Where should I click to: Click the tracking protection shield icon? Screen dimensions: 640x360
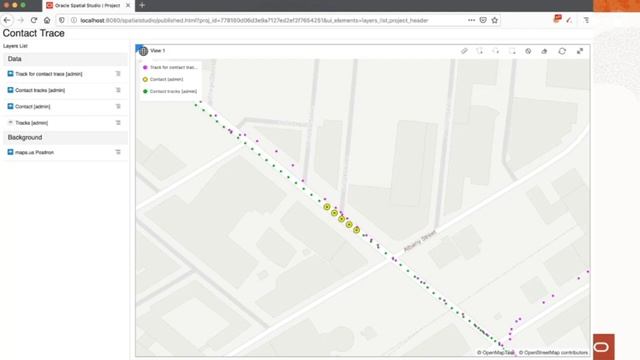pyautogui.click(x=62, y=20)
